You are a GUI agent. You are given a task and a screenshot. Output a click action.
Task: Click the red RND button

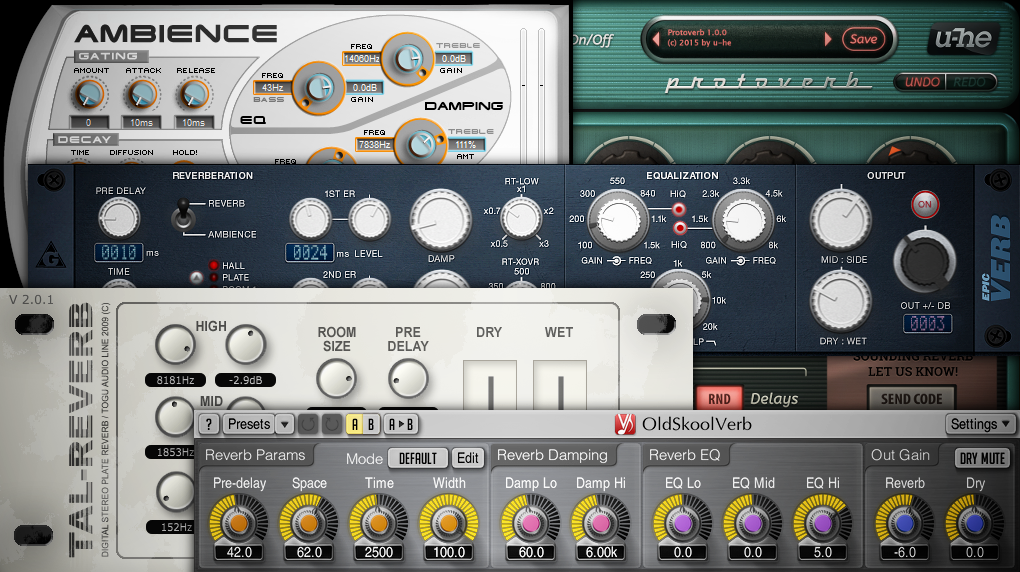click(x=719, y=398)
